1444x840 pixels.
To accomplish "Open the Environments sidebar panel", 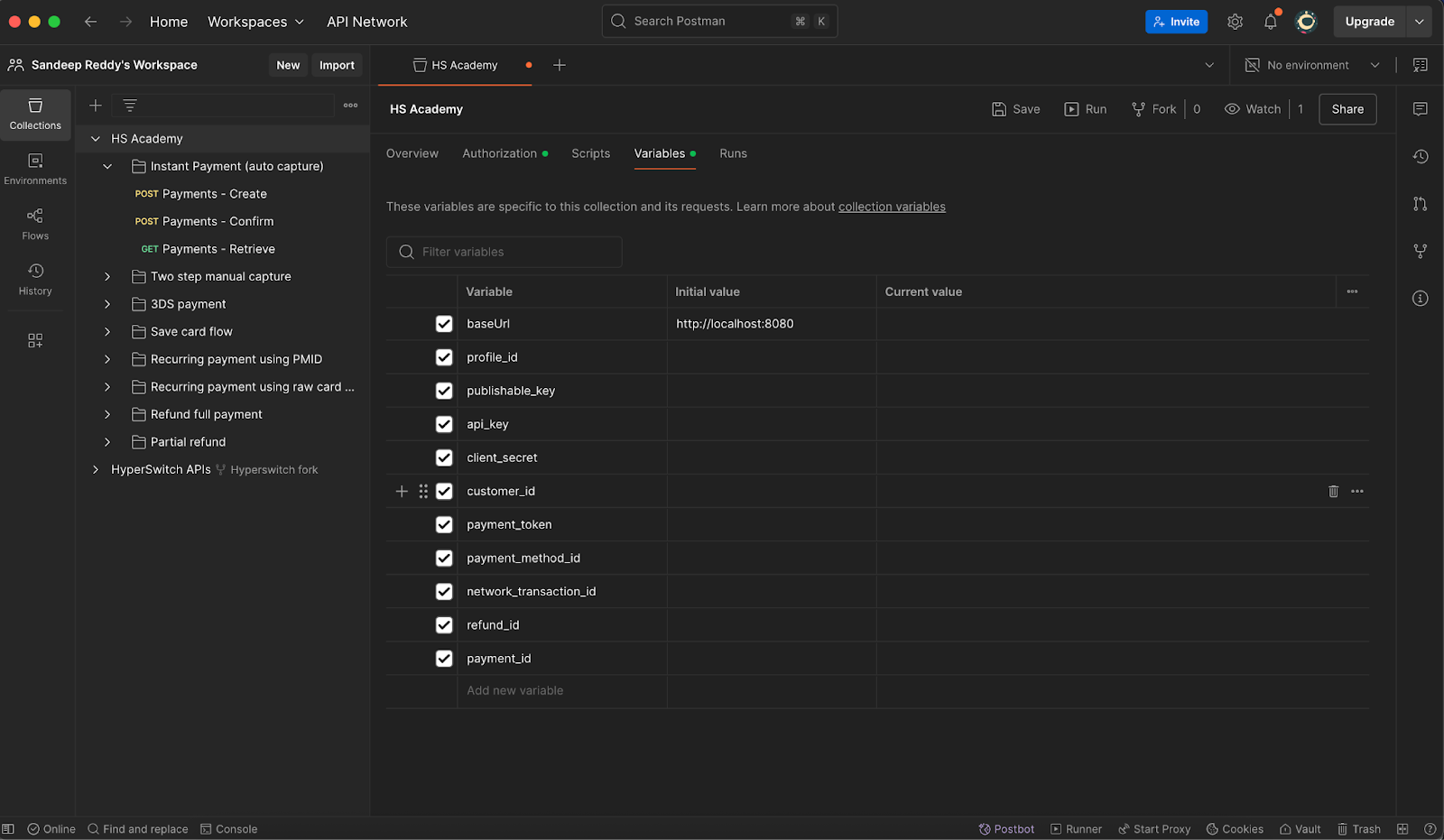I will pyautogui.click(x=35, y=169).
